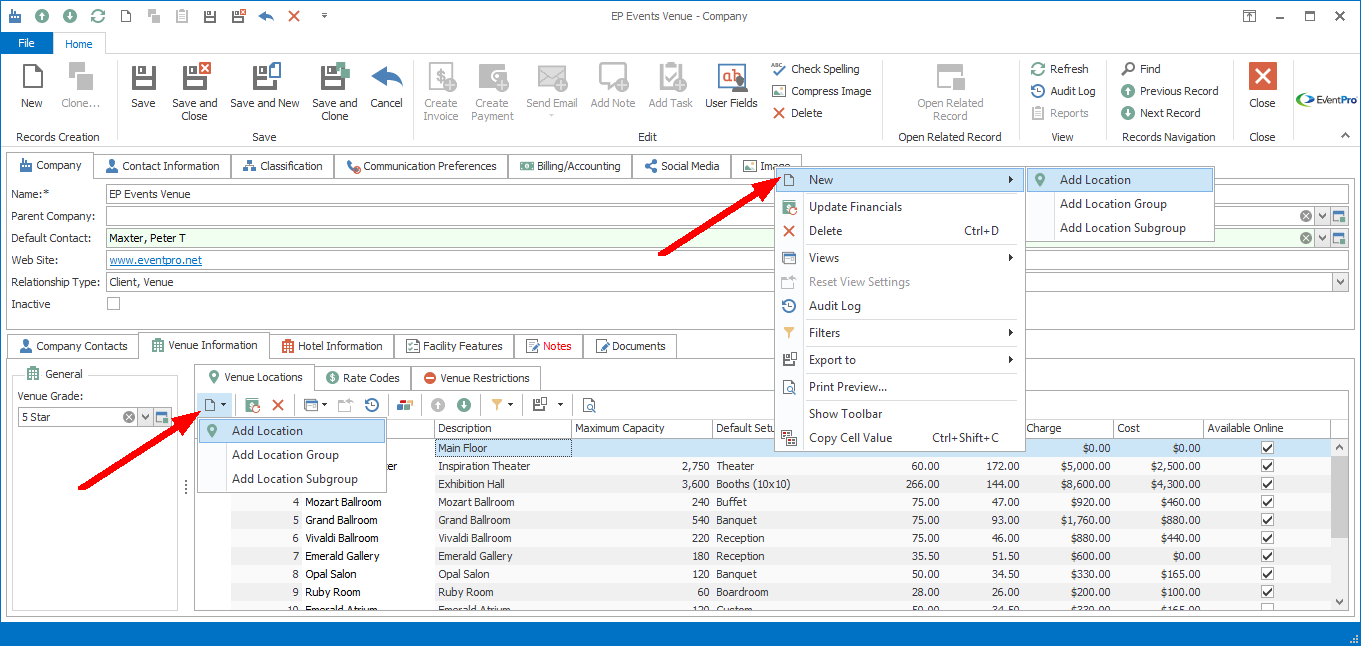Toggle Available Online for Inspiration Theater row

point(1267,466)
